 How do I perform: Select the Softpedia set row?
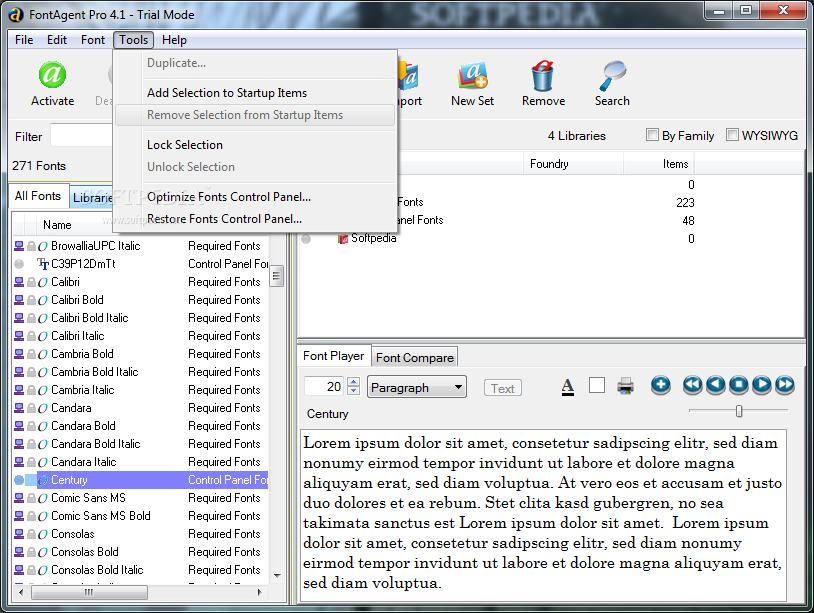click(498, 239)
